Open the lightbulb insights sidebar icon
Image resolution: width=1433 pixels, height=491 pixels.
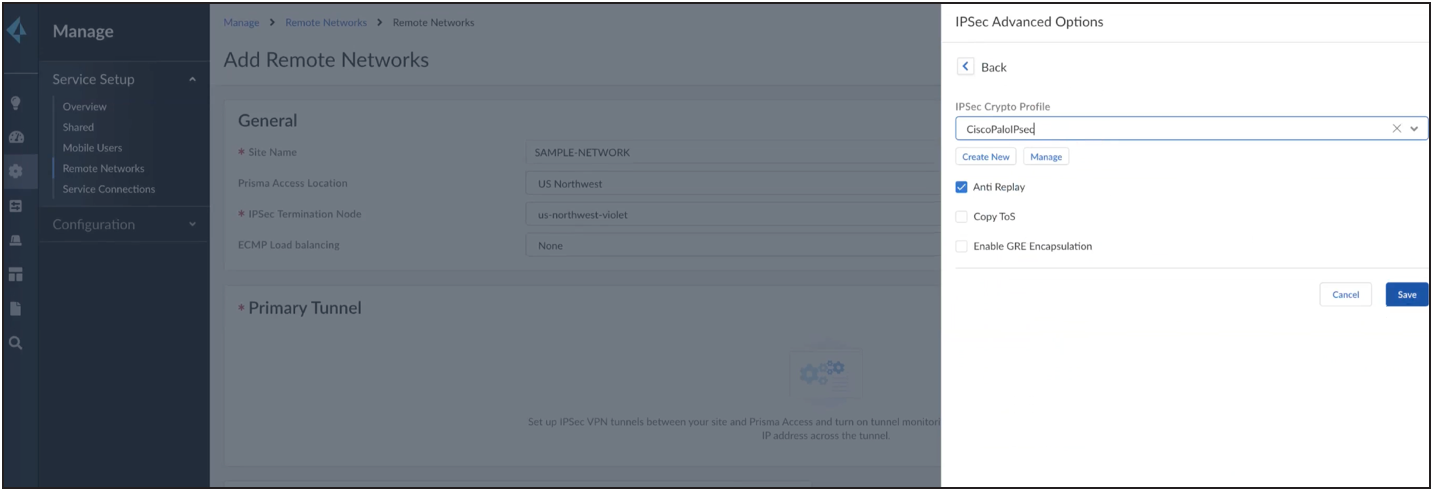17,102
